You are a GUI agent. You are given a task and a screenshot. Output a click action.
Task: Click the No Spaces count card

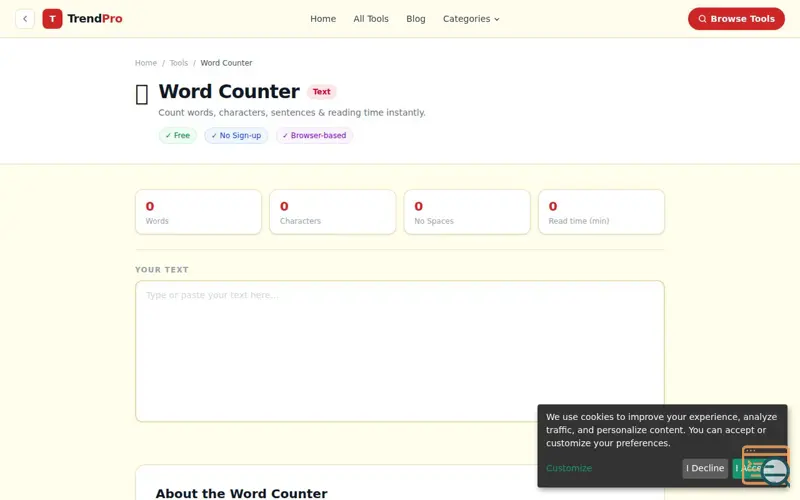[x=467, y=212]
